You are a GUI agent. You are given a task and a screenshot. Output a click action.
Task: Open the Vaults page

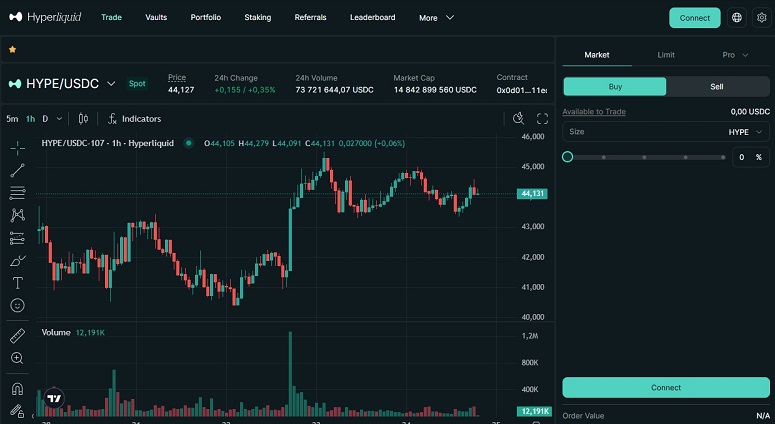coord(156,17)
